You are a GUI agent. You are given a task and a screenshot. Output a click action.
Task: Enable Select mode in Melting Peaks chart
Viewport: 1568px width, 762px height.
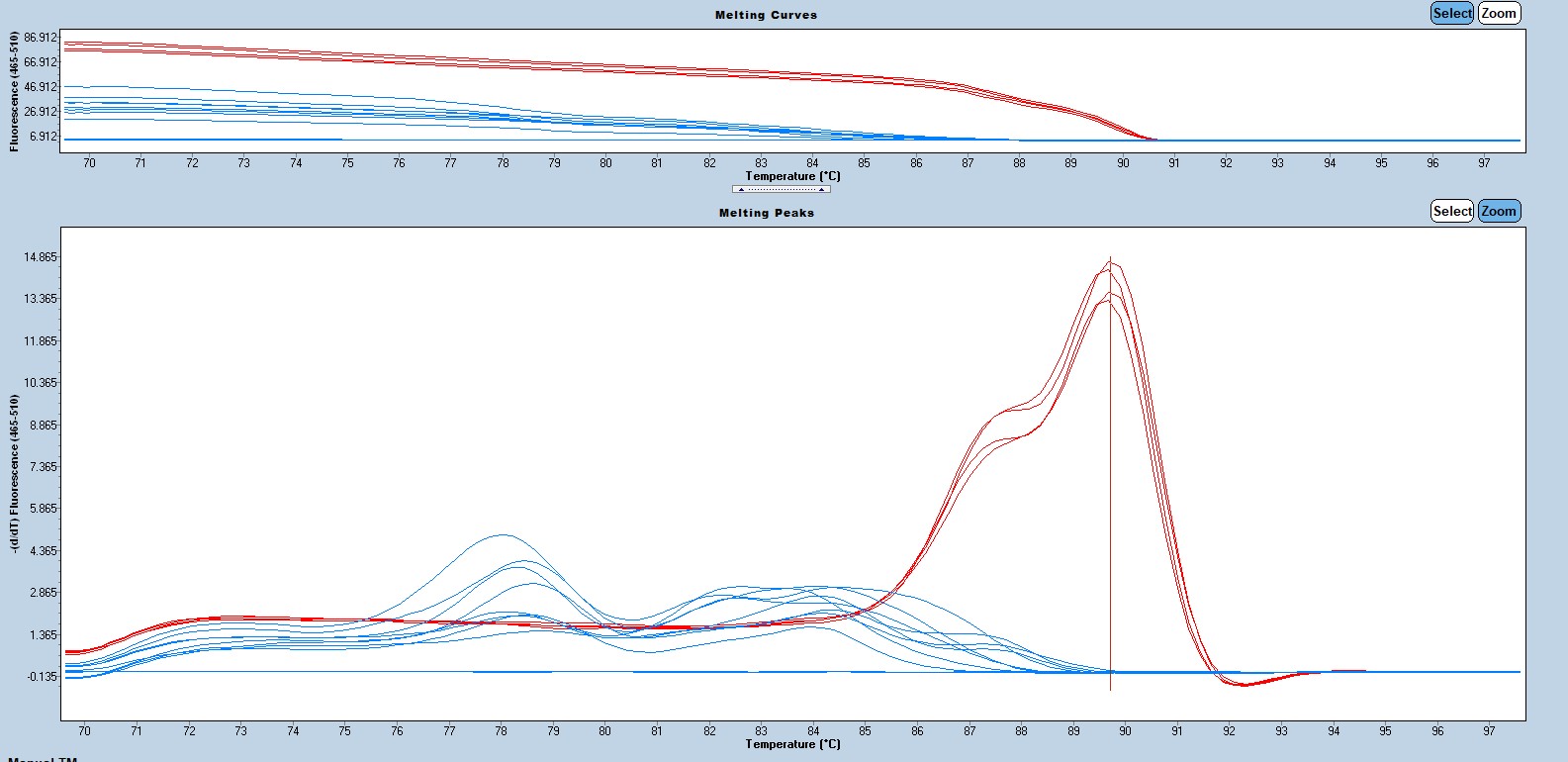pos(1451,211)
